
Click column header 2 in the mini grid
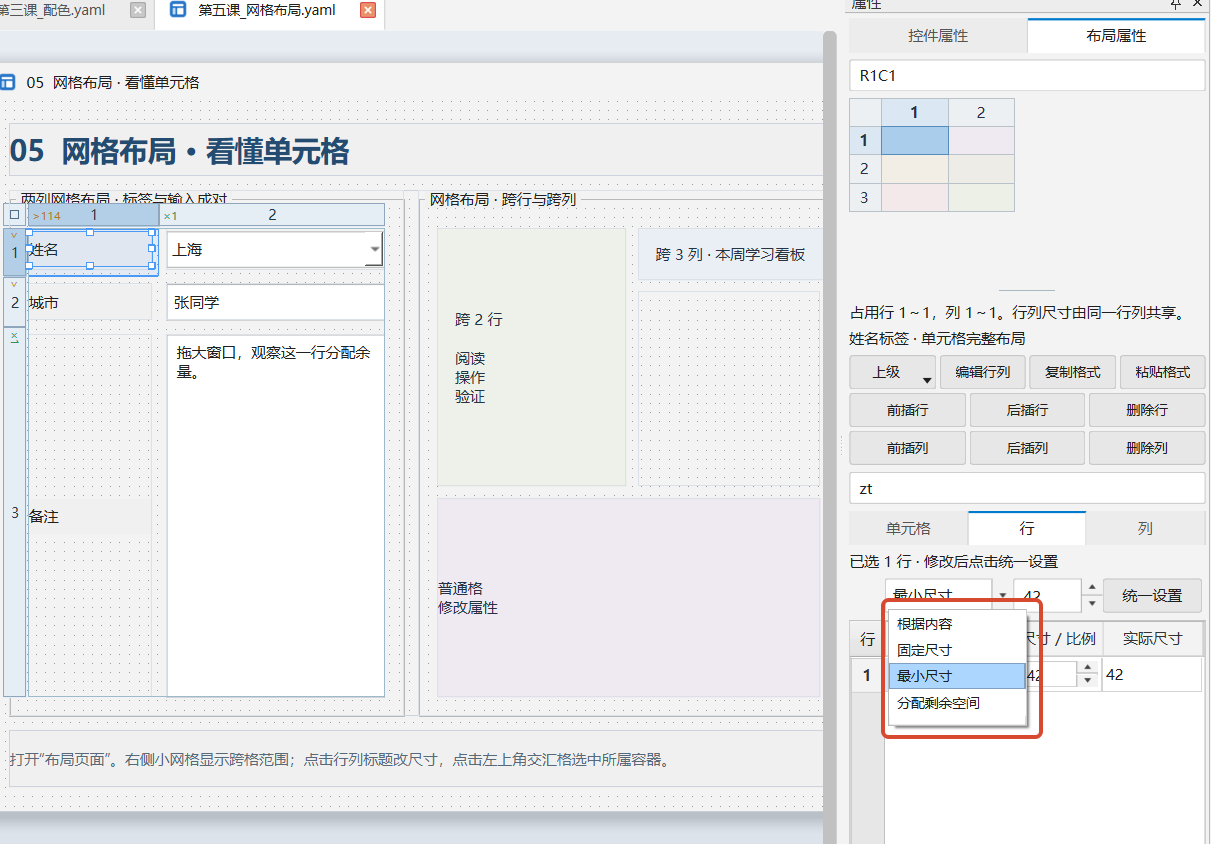[981, 112]
